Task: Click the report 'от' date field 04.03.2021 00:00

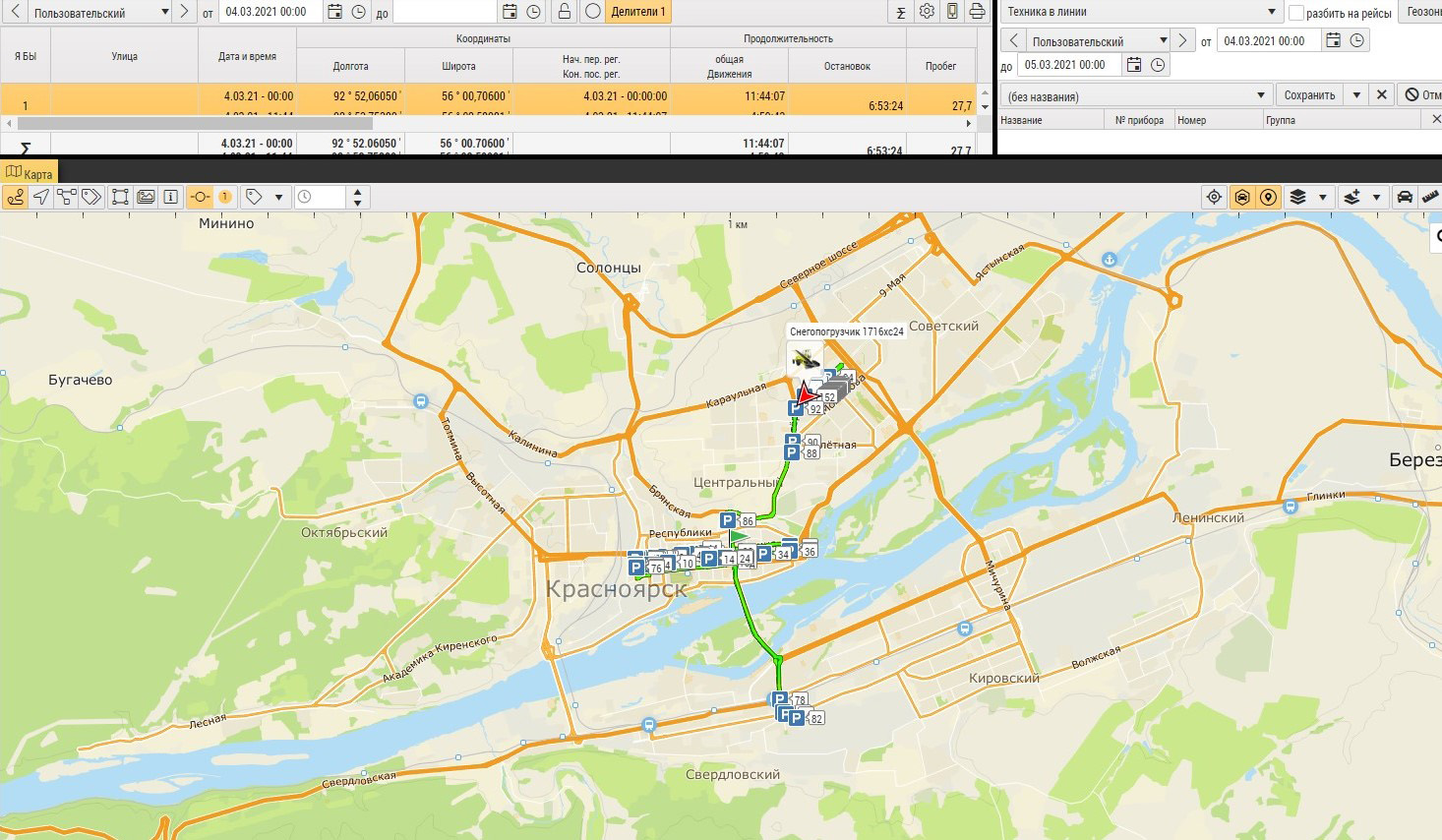Action: click(x=271, y=12)
